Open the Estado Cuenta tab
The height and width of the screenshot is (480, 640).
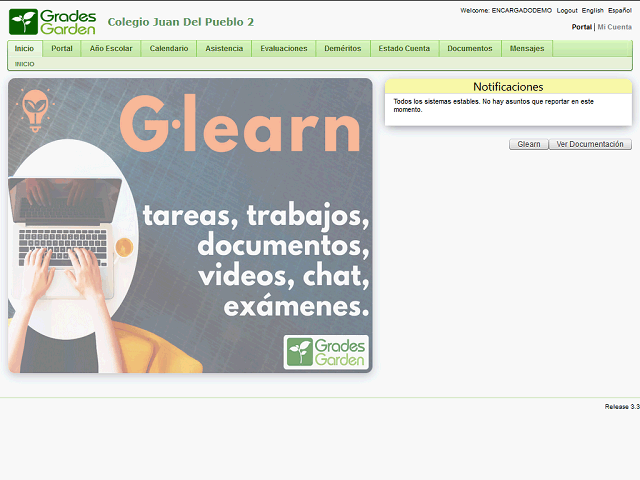pos(404,49)
